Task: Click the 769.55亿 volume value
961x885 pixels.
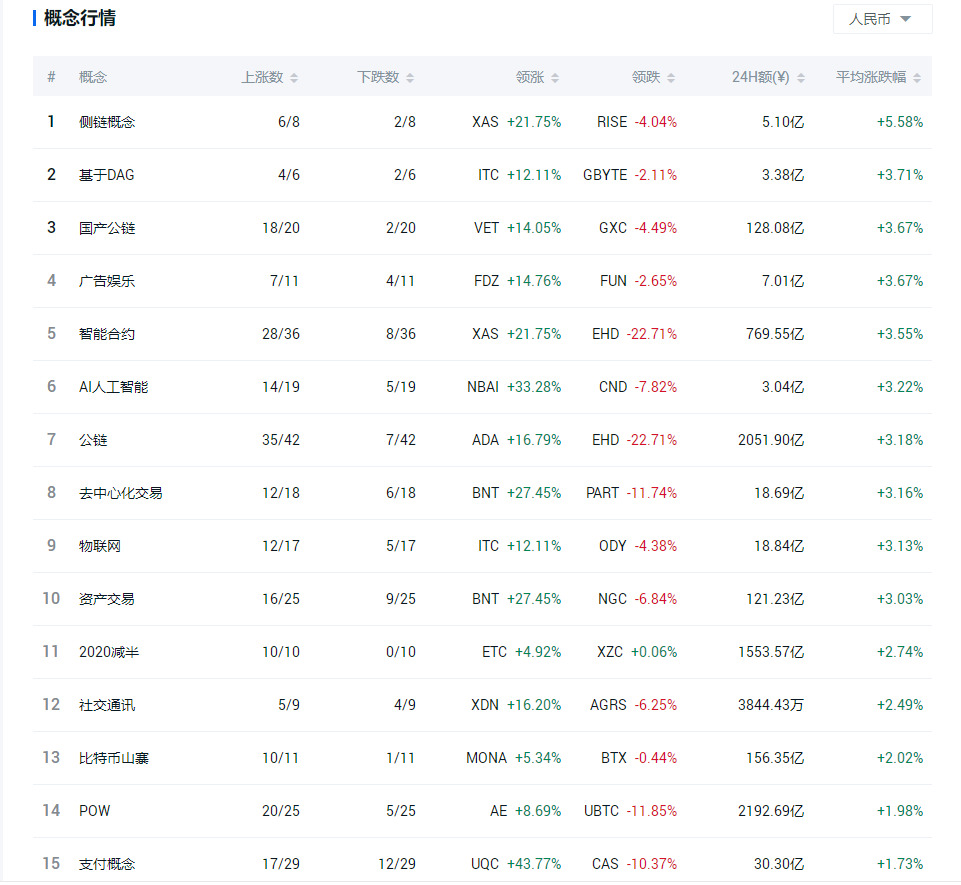Action: click(775, 334)
